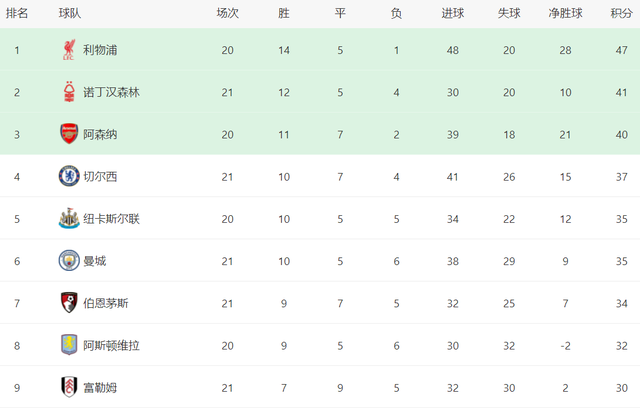Click the Liverpool club crest icon
Image resolution: width=640 pixels, height=408 pixels.
pyautogui.click(x=69, y=50)
